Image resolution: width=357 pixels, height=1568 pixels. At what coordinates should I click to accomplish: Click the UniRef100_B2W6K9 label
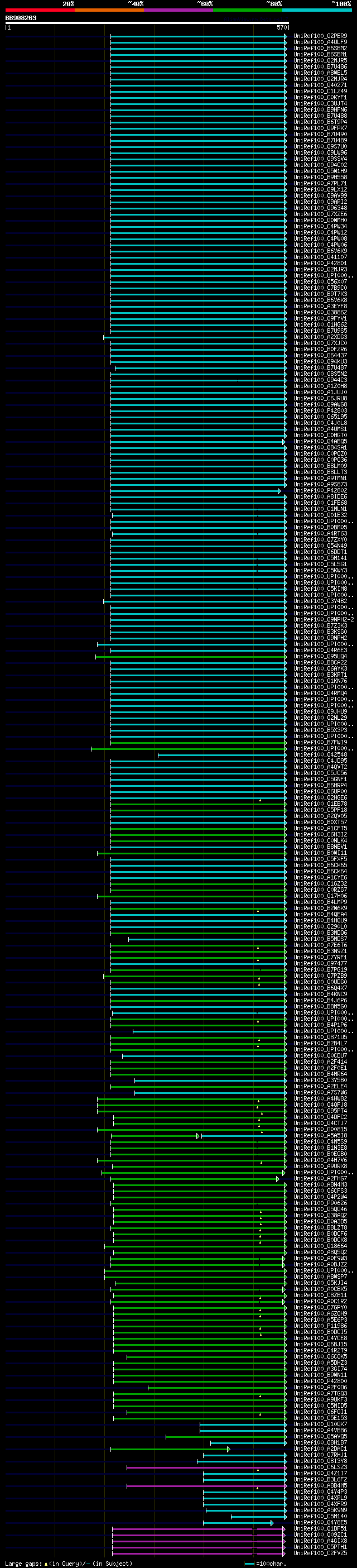click(x=321, y=908)
